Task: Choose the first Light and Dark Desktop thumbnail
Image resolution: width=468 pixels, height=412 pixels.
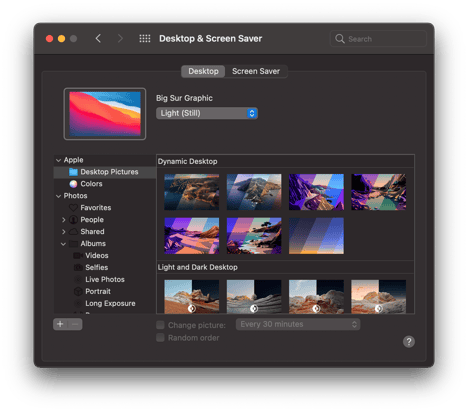Action: point(192,296)
